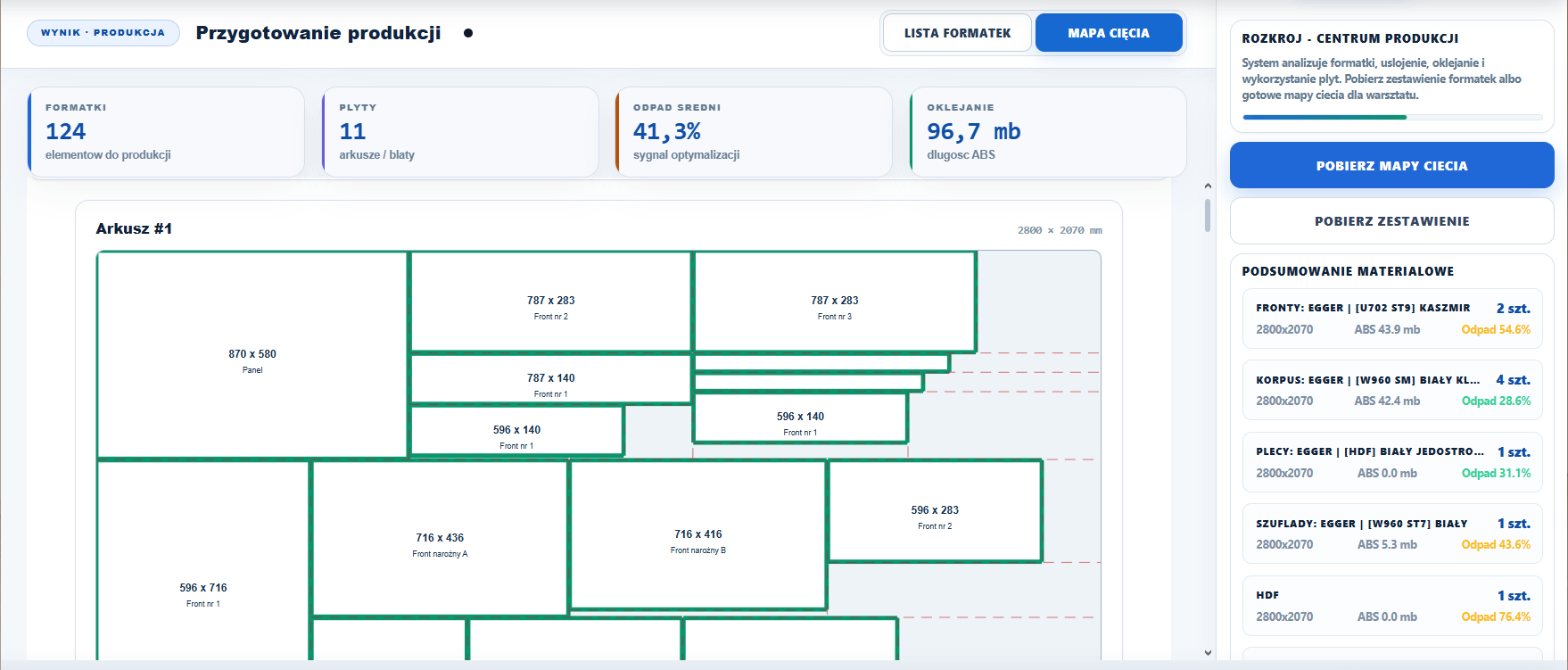Image resolution: width=1568 pixels, height=670 pixels.
Task: Click the POBIERZ MAPY CIECIA button
Action: point(1391,165)
